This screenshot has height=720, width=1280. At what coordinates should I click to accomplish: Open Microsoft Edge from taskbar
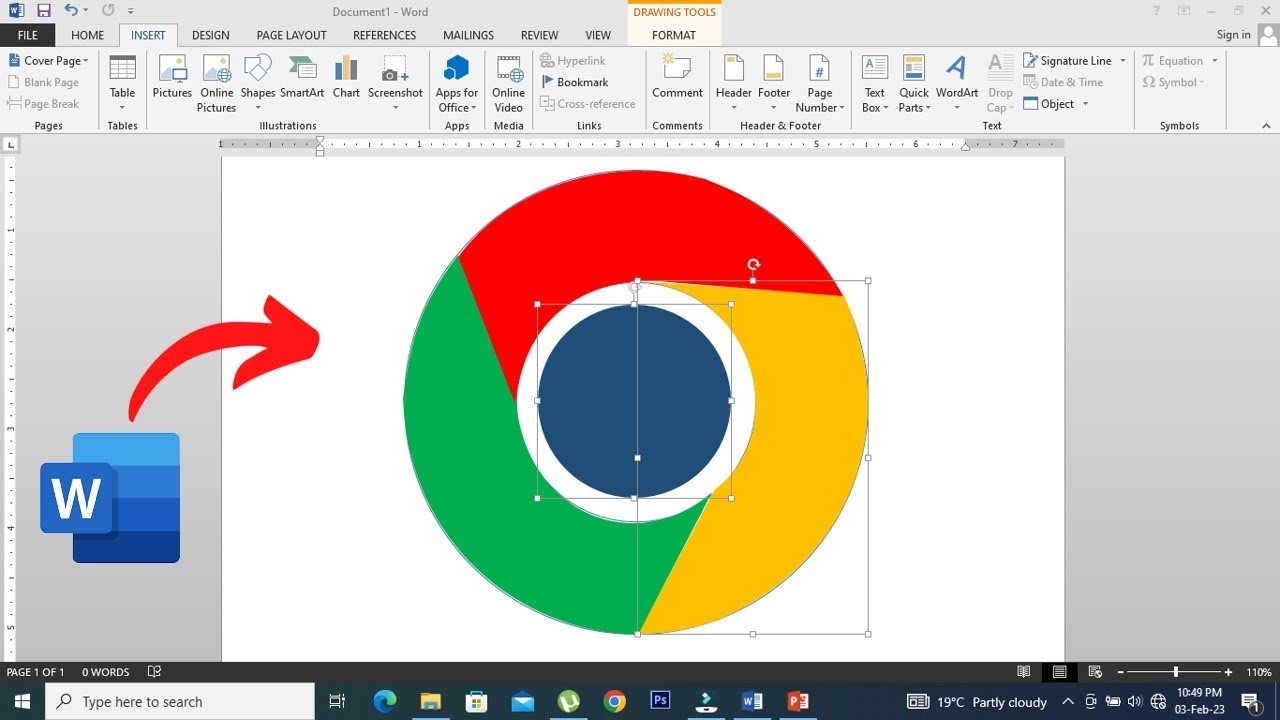pyautogui.click(x=385, y=702)
